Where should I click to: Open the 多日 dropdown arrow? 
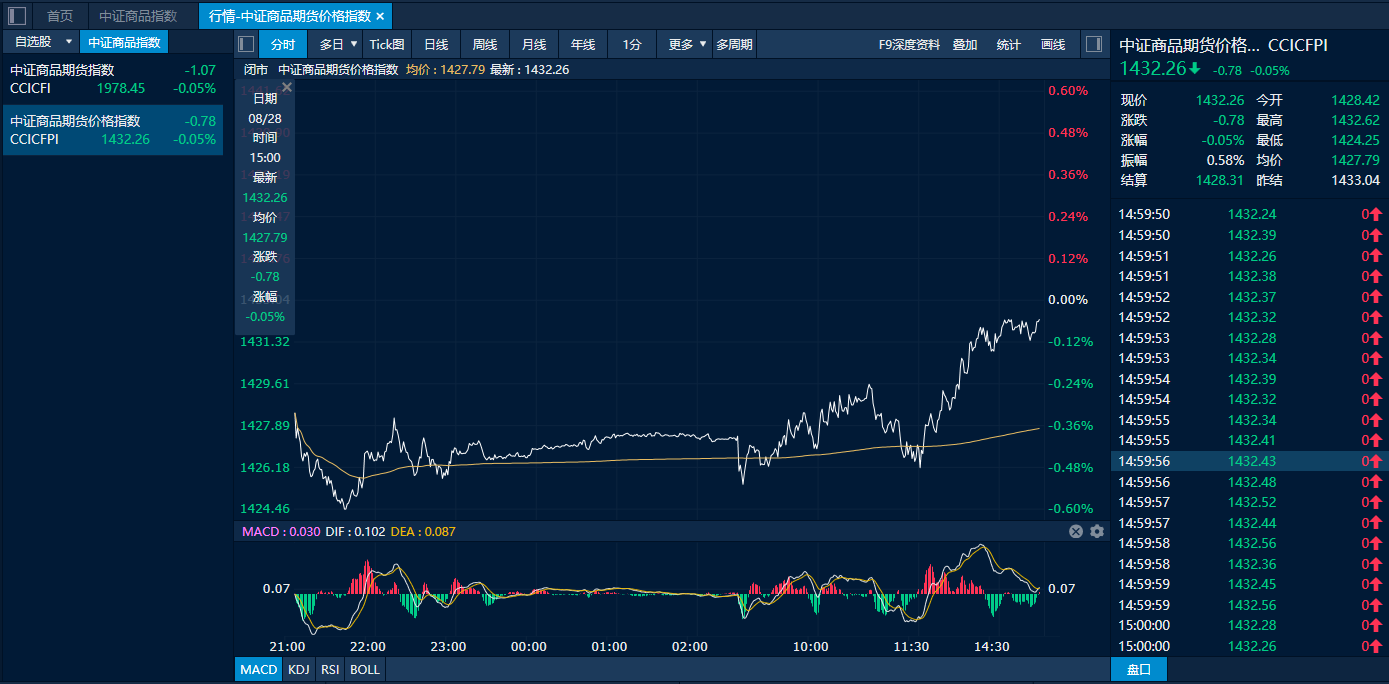353,44
